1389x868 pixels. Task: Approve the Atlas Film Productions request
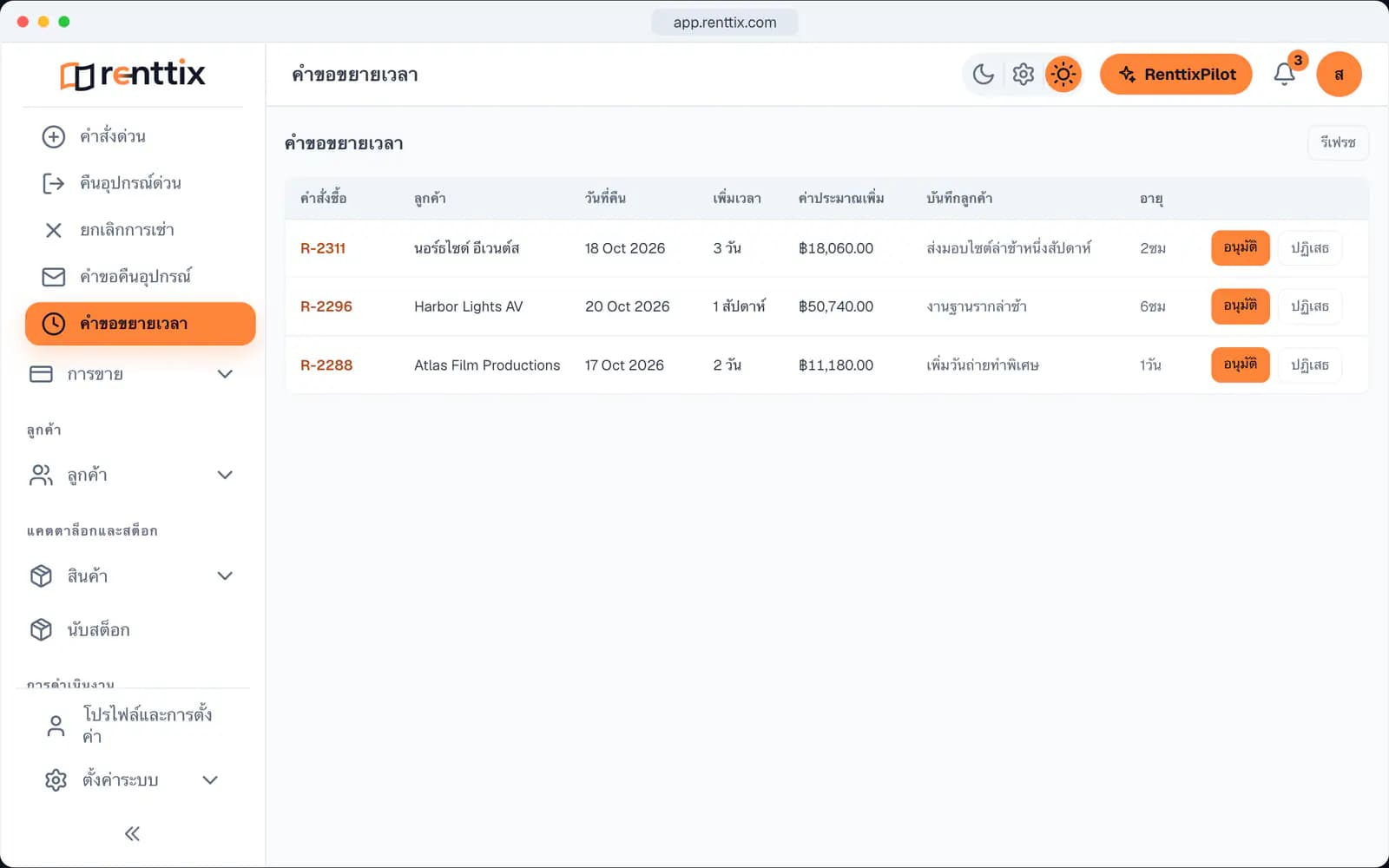(1241, 365)
